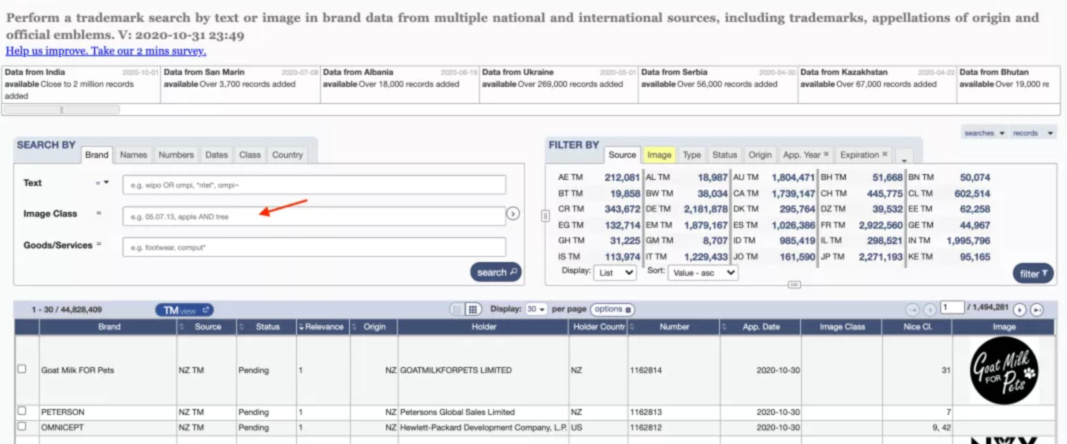Select the Source filter tab
Screen dimensions: 1067x444
coord(623,155)
